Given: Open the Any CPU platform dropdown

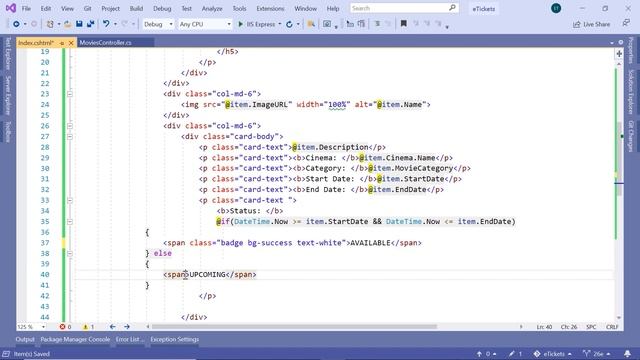Looking at the screenshot, I should (x=205, y=24).
